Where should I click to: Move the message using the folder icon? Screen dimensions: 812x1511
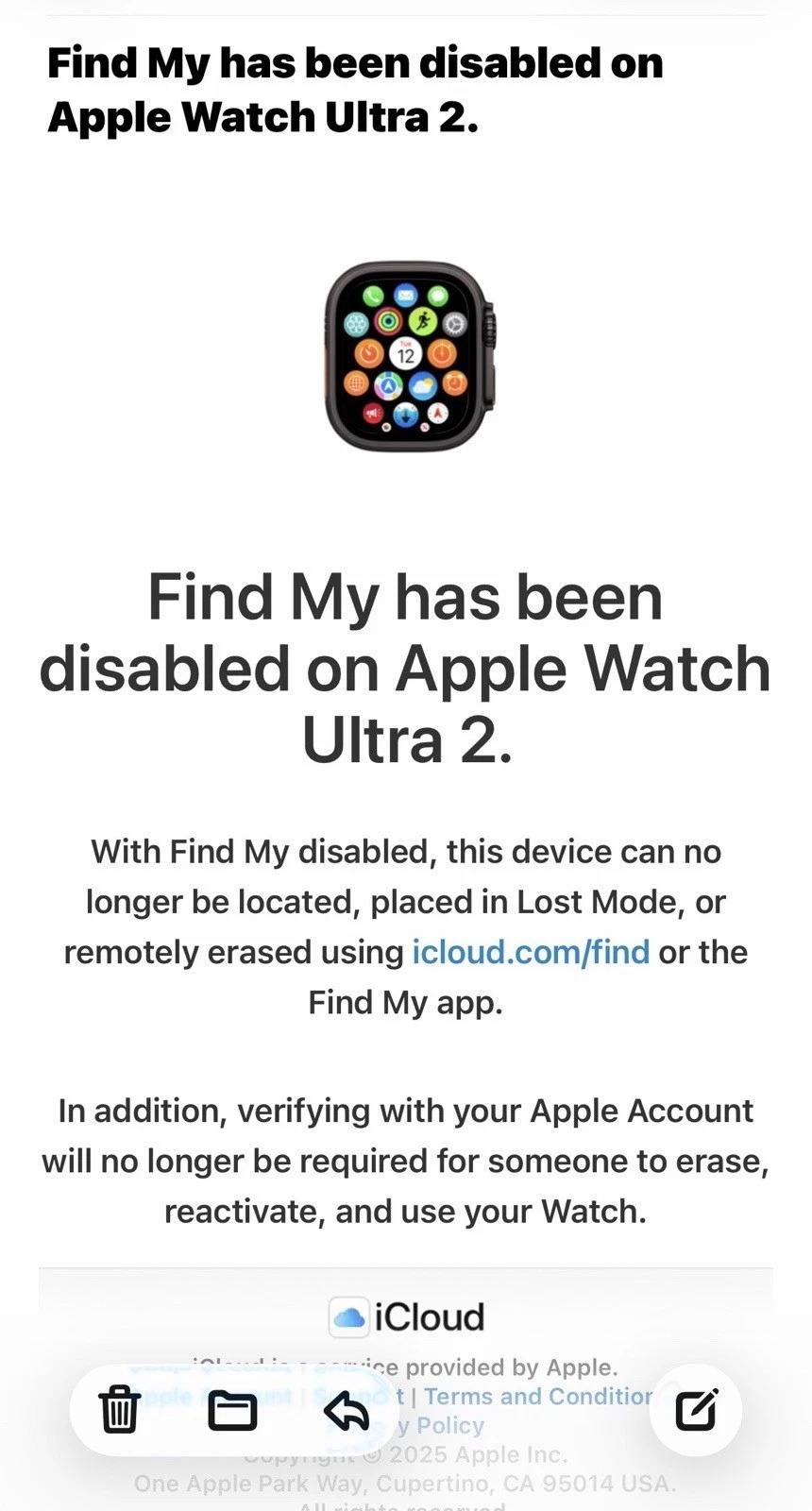pyautogui.click(x=232, y=1411)
